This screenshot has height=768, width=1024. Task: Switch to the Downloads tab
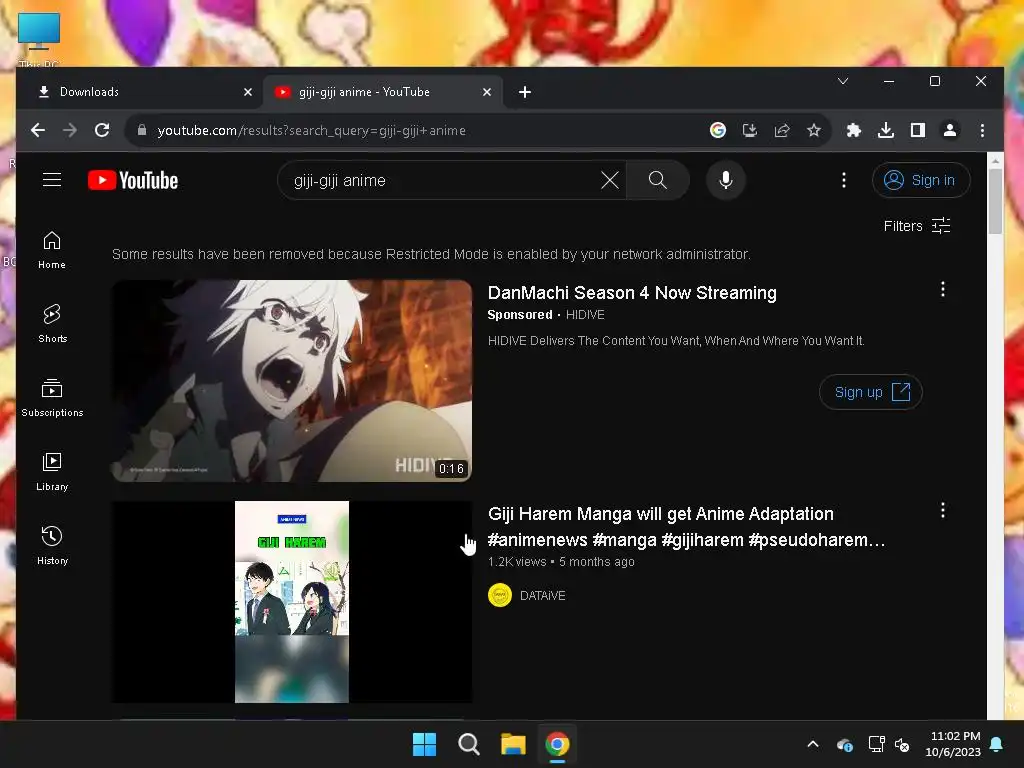tap(138, 92)
